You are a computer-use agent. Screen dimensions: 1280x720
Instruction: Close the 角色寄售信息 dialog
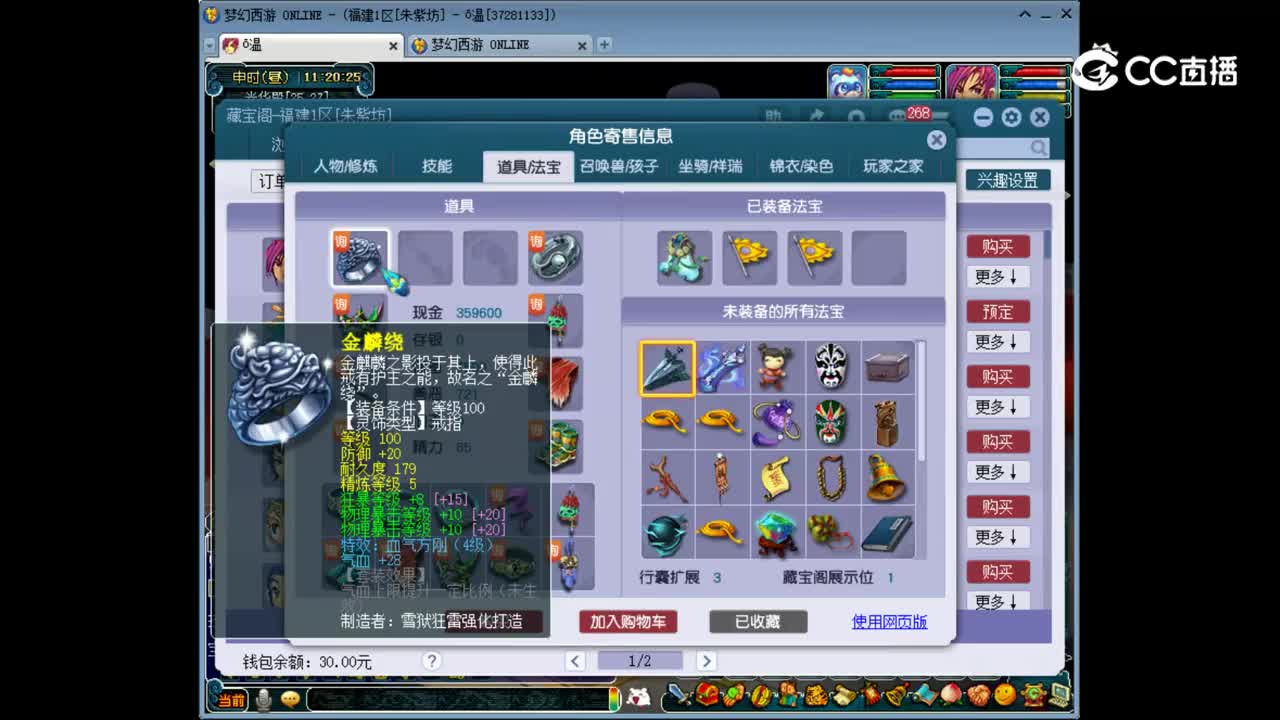pos(936,140)
